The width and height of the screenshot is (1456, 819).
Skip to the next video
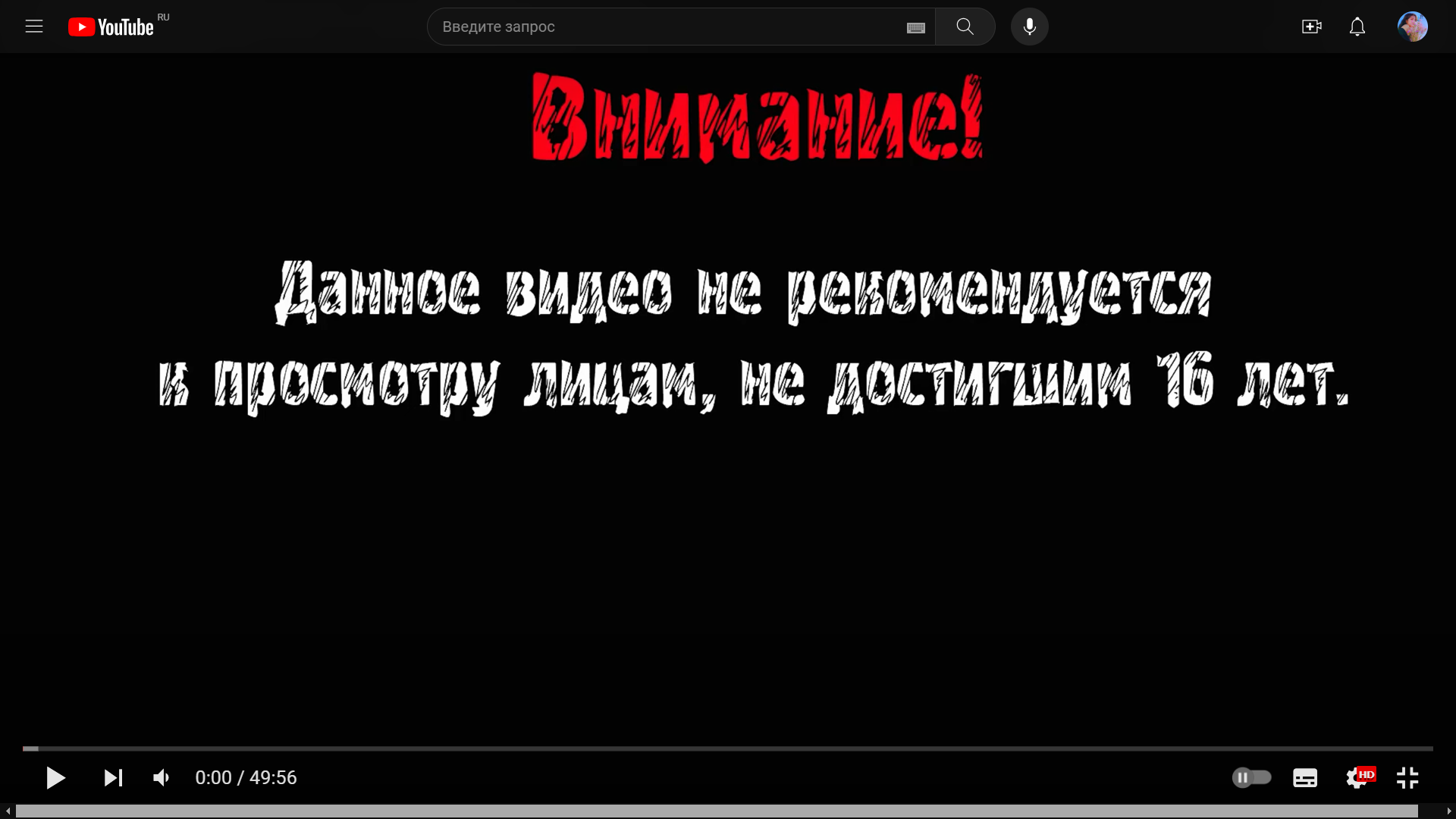point(113,777)
